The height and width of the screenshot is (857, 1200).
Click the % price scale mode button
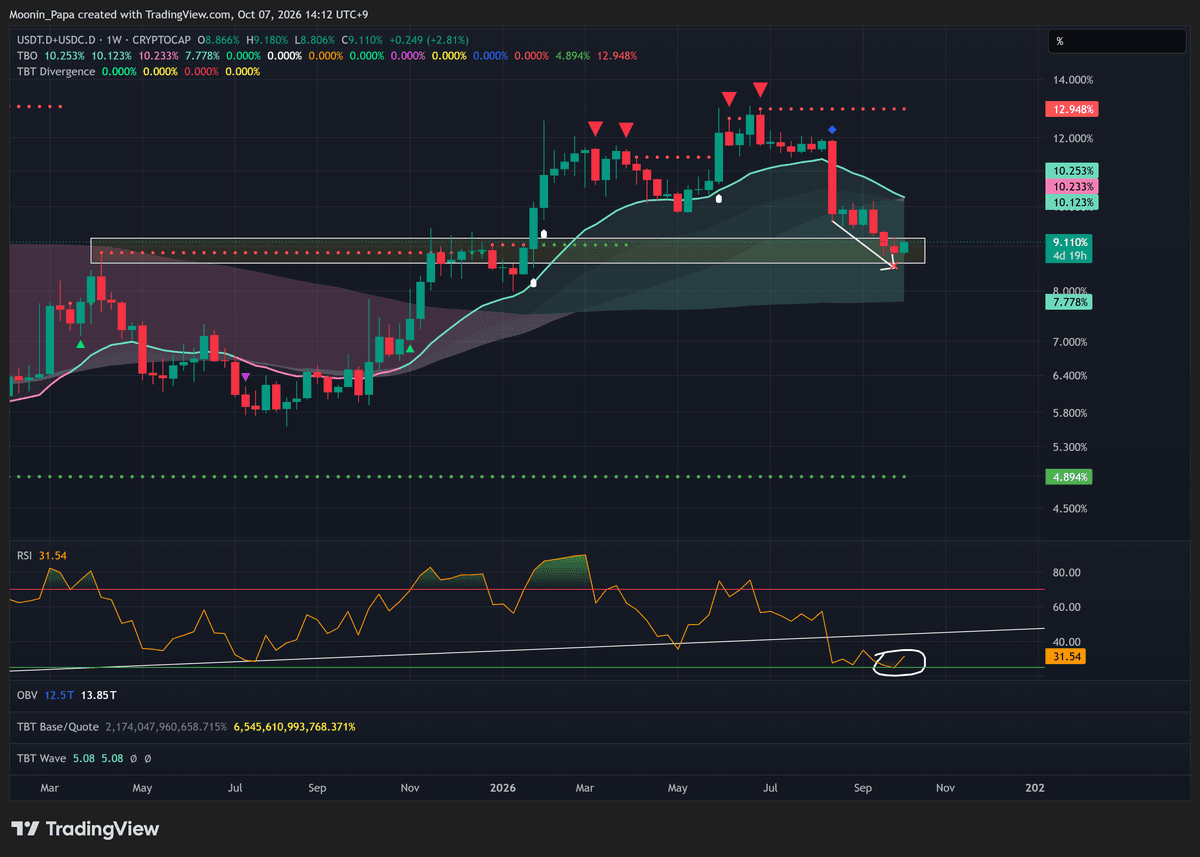pos(1115,41)
